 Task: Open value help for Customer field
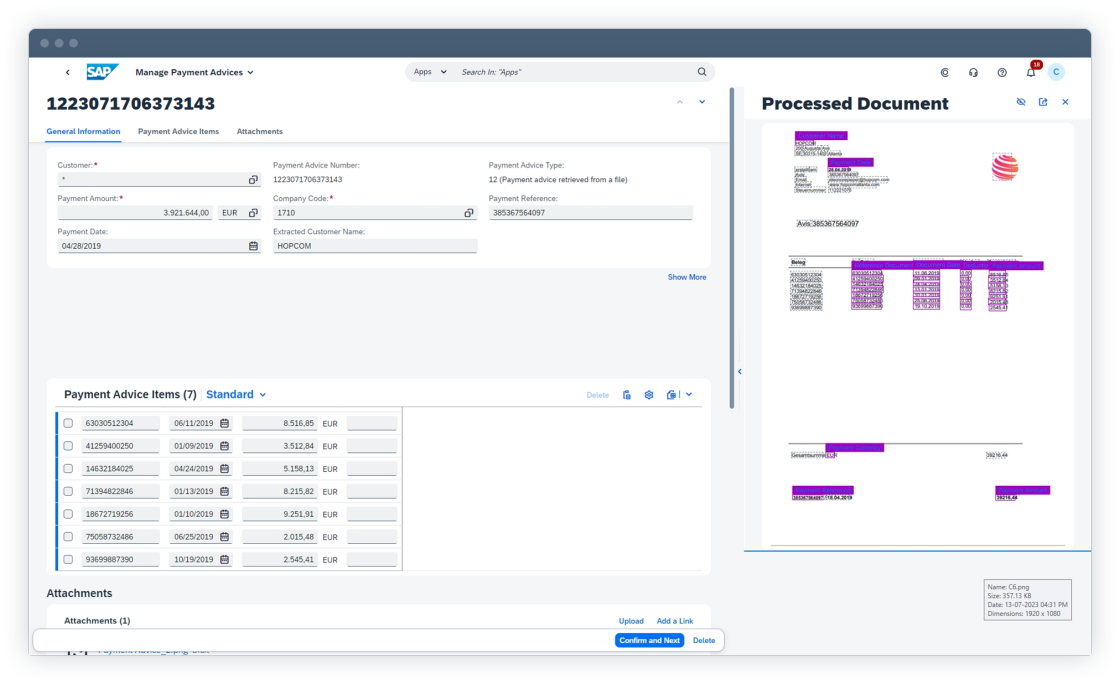[253, 180]
